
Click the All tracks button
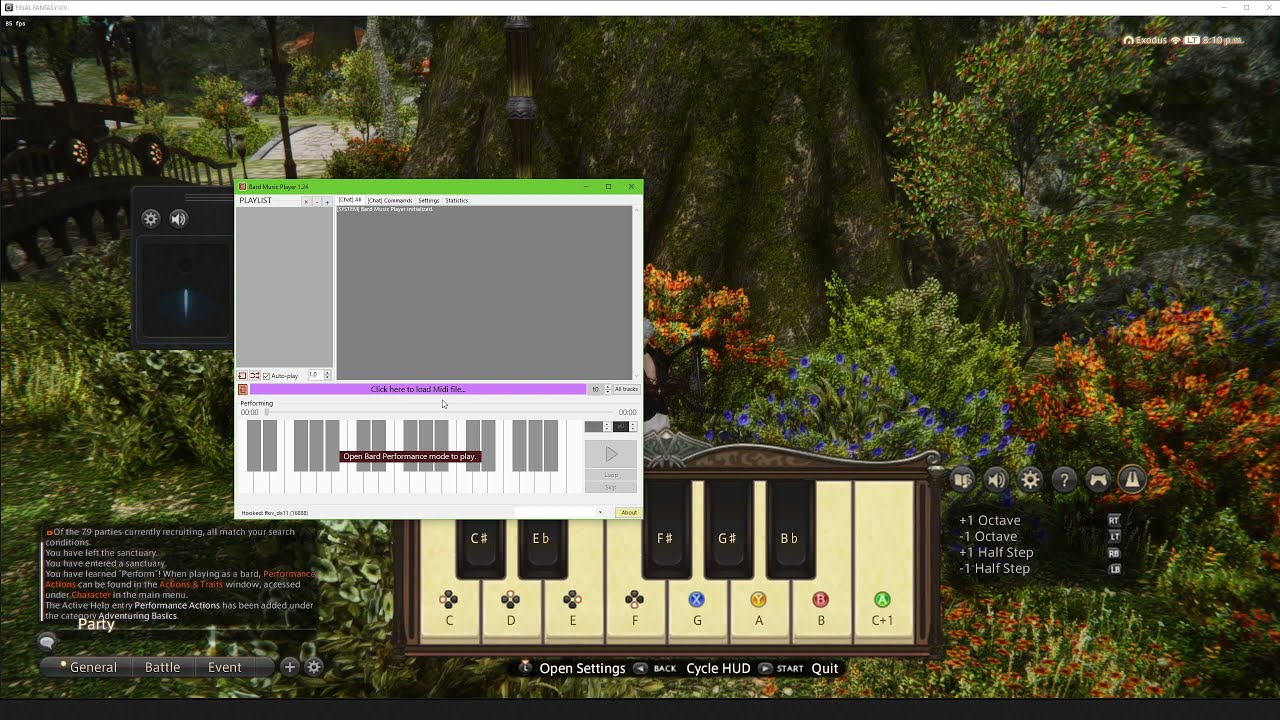[x=626, y=389]
